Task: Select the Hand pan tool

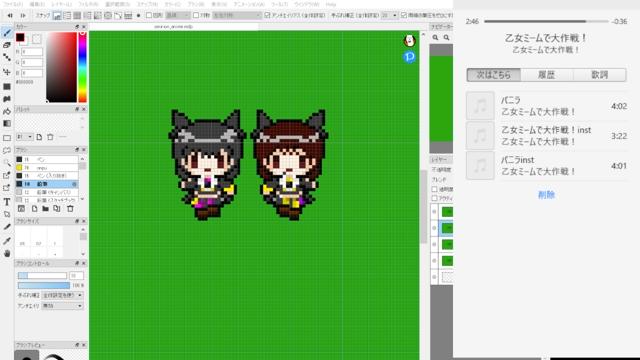Action: (x=7, y=253)
